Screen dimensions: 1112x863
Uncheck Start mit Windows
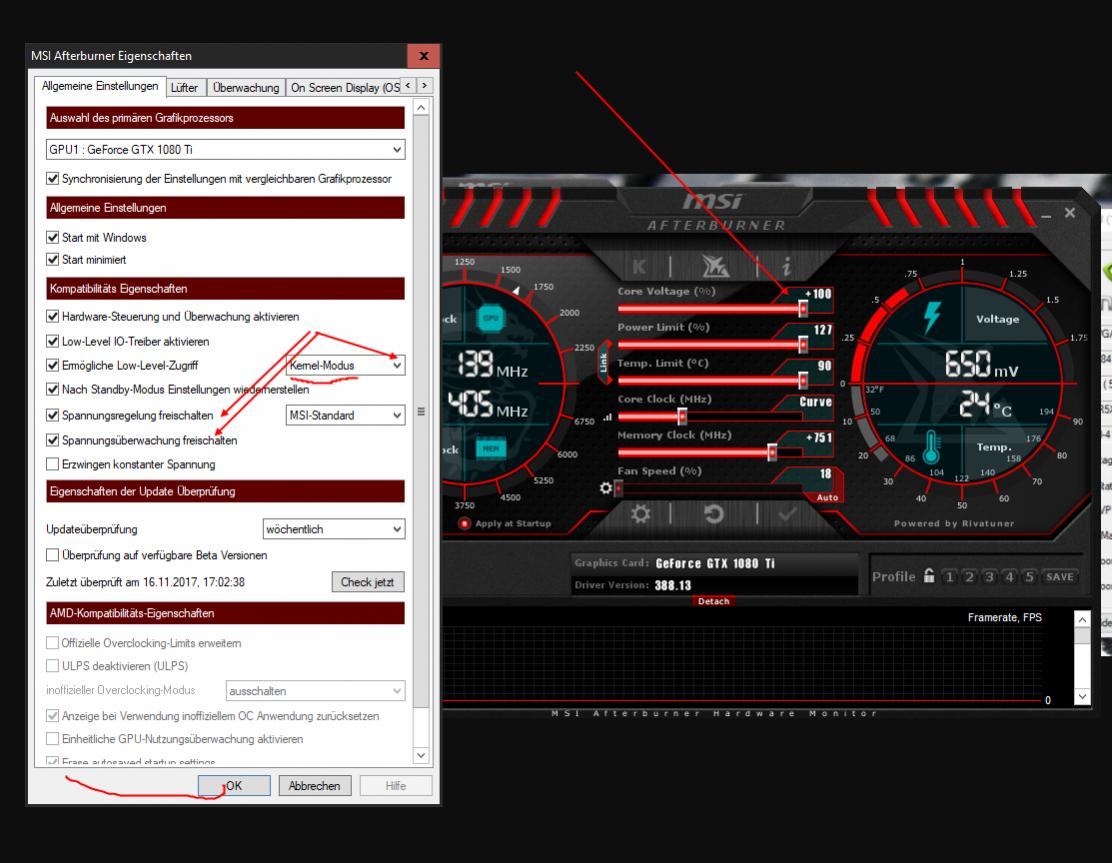tap(52, 238)
